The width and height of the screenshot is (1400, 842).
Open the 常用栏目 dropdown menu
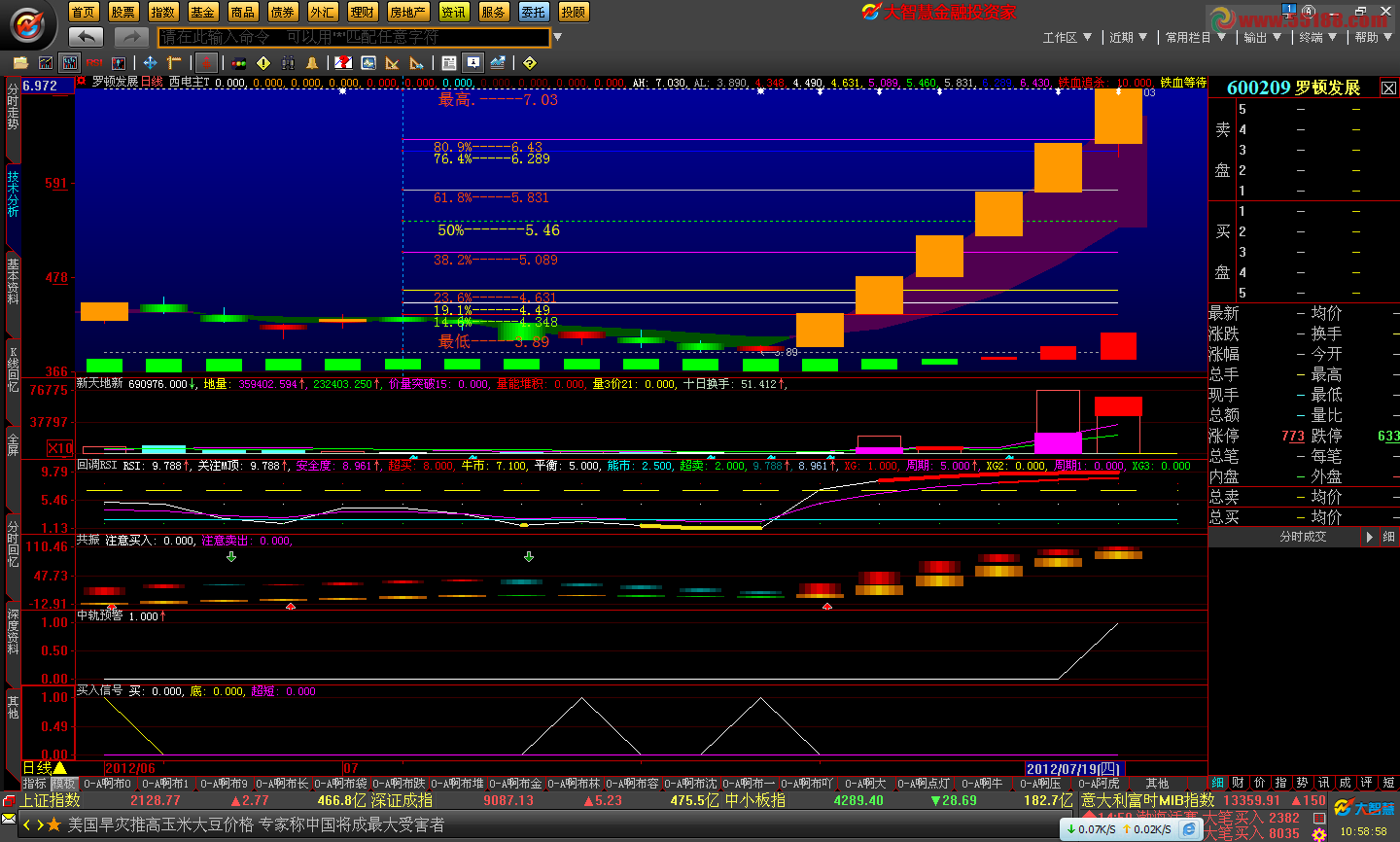(x=1195, y=37)
